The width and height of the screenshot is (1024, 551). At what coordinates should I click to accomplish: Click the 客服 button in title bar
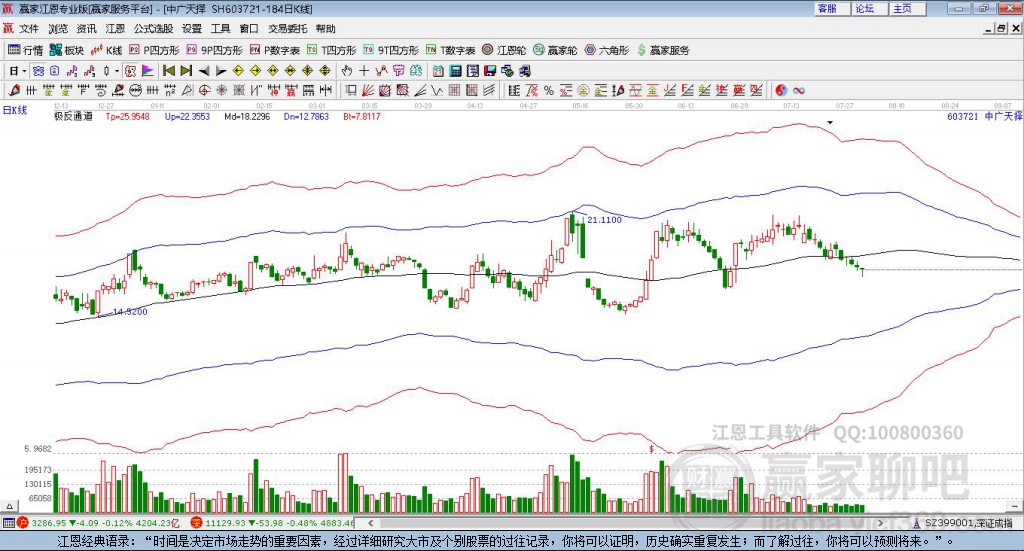pyautogui.click(x=832, y=8)
